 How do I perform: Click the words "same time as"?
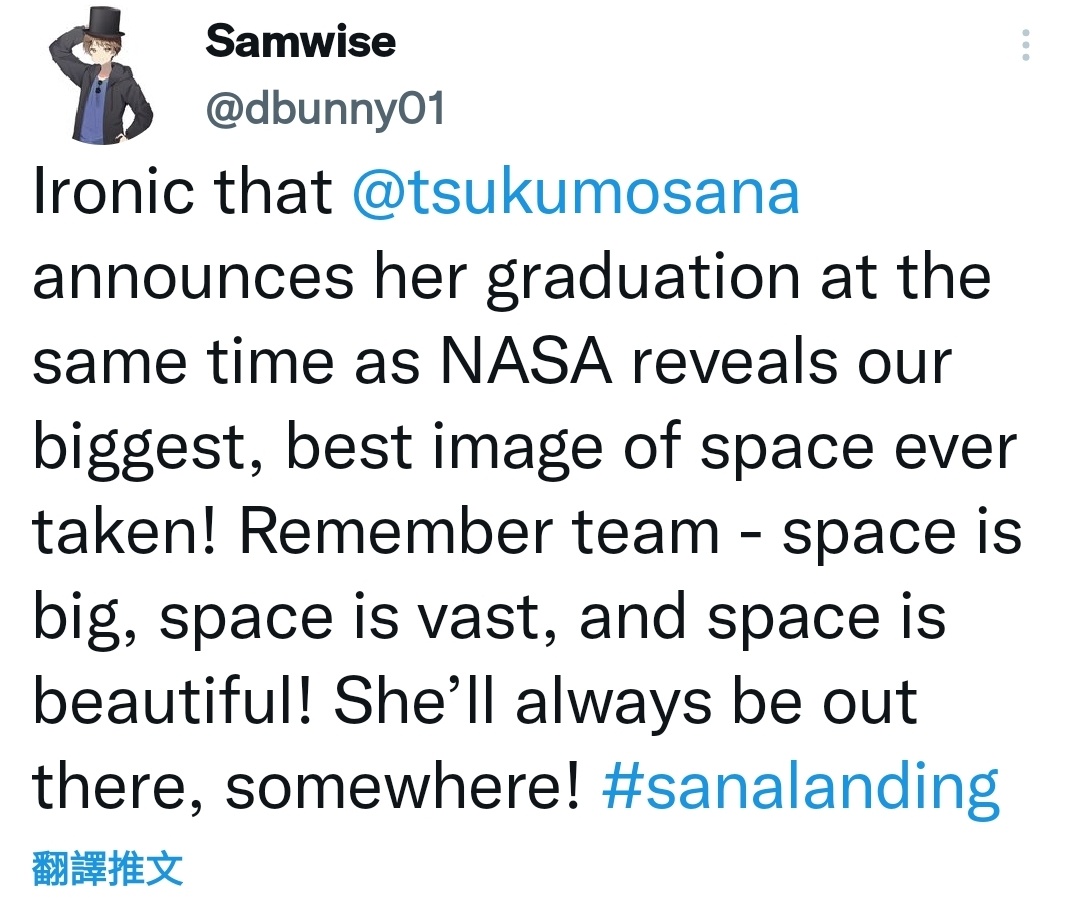226,363
